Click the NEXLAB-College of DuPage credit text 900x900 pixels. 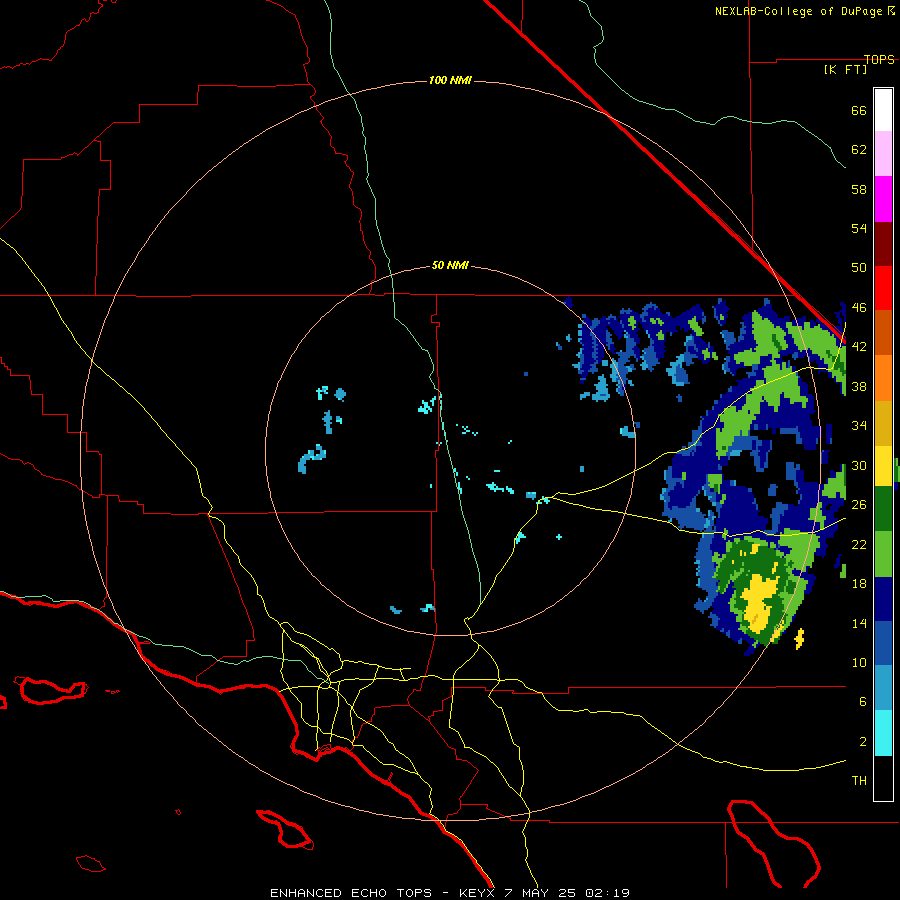pos(804,11)
